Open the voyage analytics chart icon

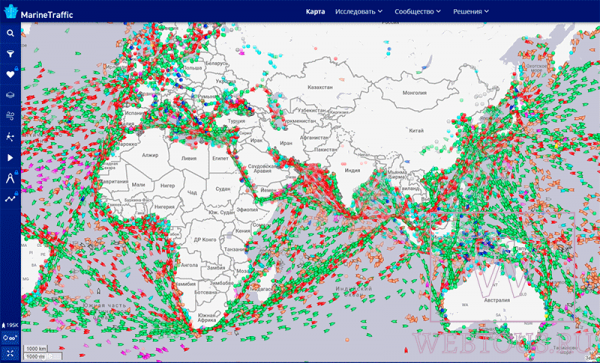point(10,199)
